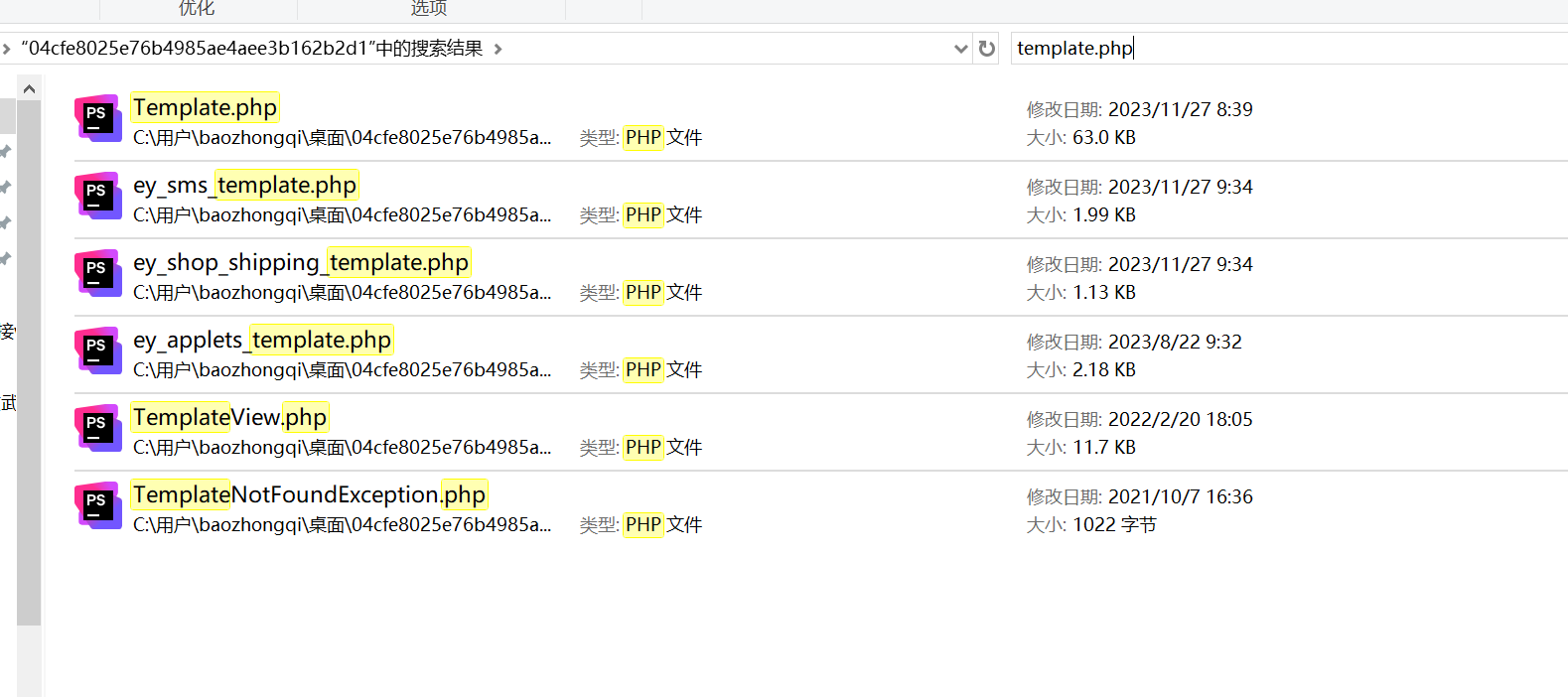Image resolution: width=1568 pixels, height=697 pixels.
Task: Open the 选项 tab
Action: (429, 9)
